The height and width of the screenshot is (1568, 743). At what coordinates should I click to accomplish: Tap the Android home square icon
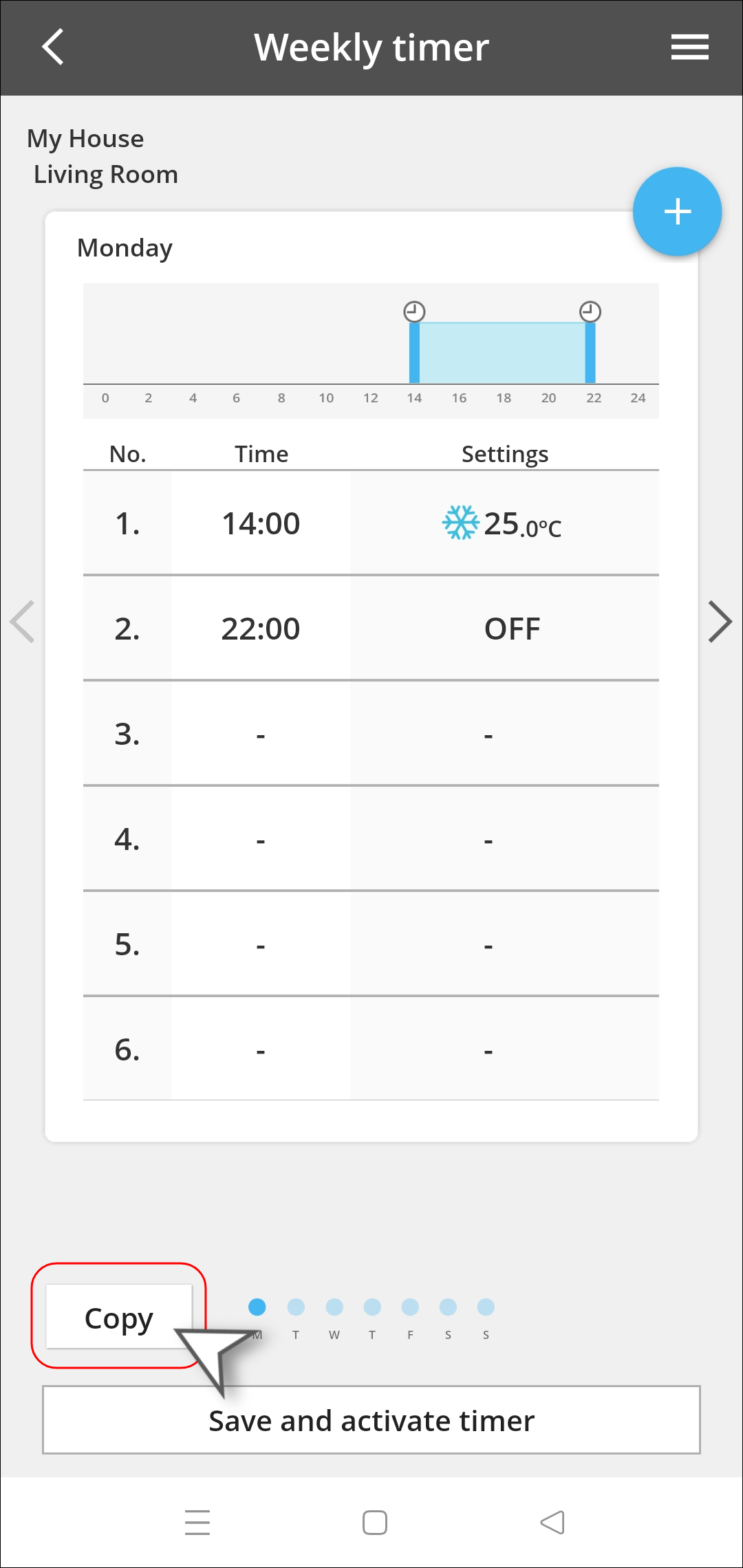pyautogui.click(x=375, y=1523)
